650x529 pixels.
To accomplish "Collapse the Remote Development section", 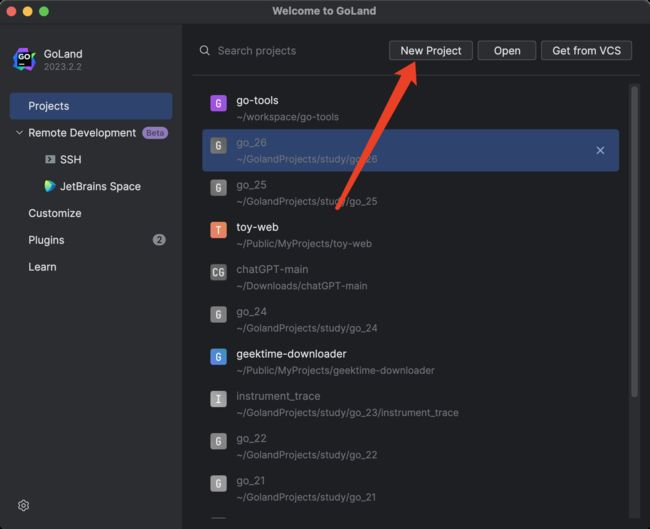I will [19, 133].
